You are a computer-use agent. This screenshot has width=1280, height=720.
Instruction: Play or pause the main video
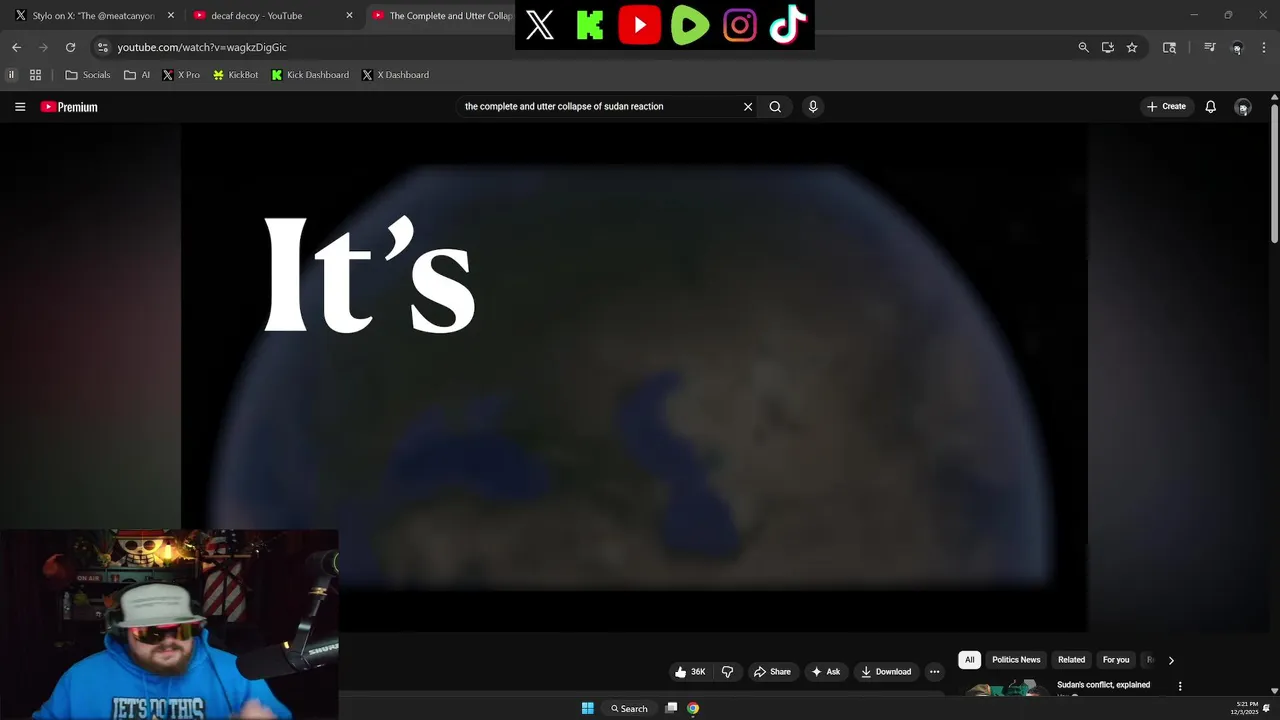(x=634, y=378)
